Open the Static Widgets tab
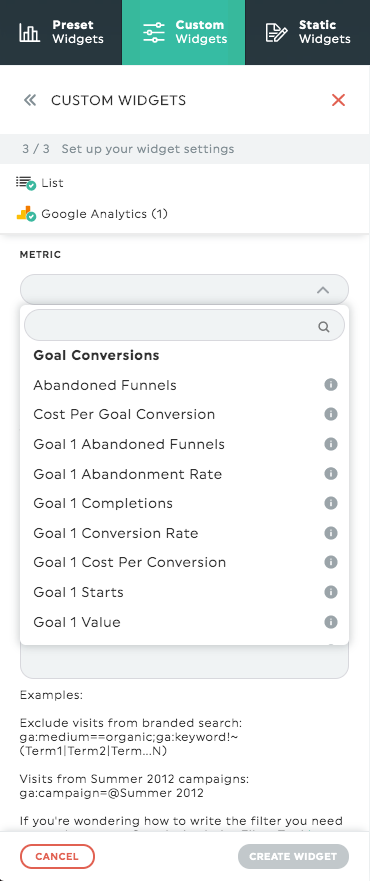Viewport: 370px width, 881px height. tap(308, 32)
